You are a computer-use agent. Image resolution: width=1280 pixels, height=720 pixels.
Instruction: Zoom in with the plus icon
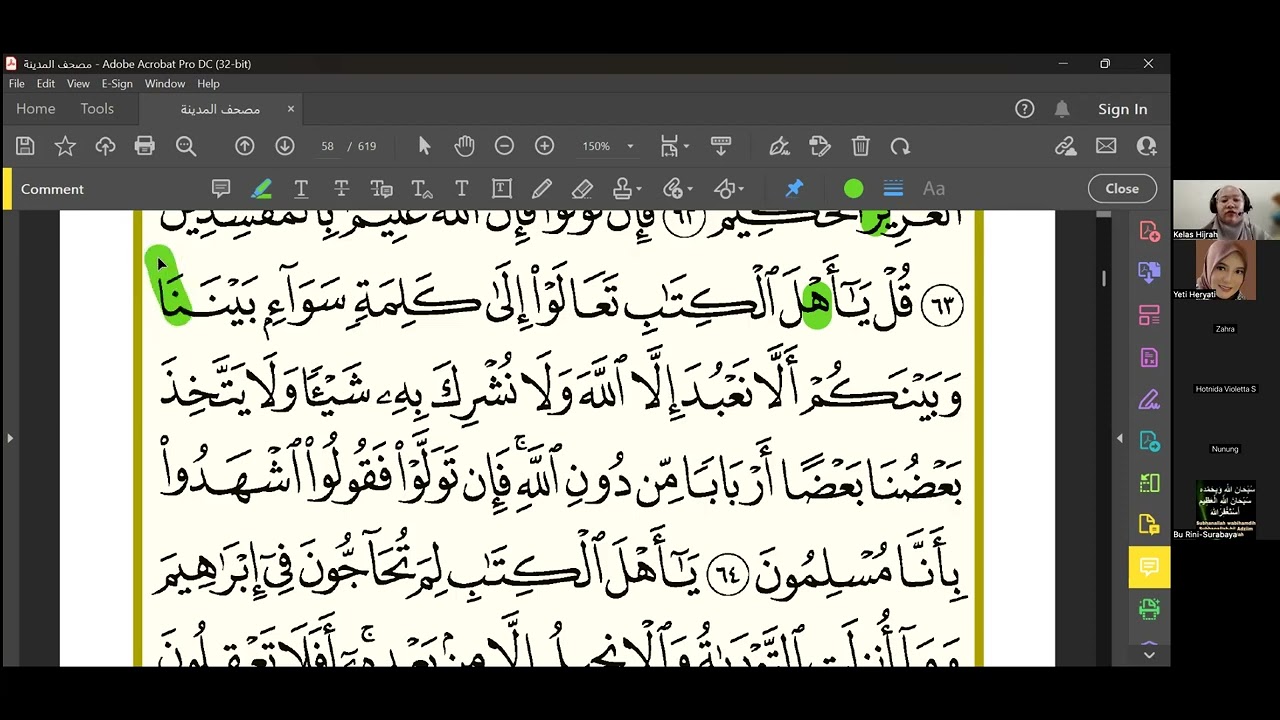[x=544, y=146]
